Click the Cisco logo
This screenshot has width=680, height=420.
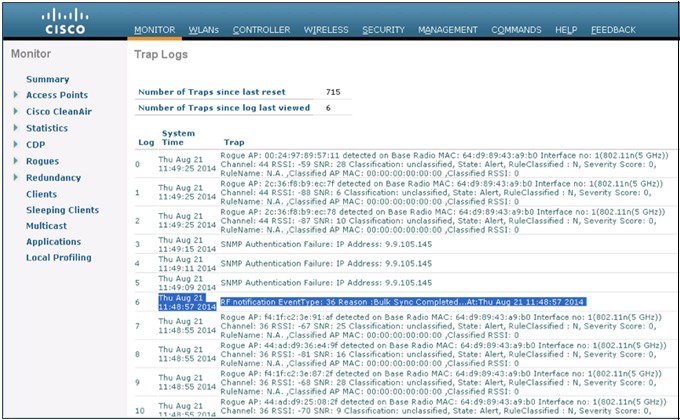(x=65, y=21)
